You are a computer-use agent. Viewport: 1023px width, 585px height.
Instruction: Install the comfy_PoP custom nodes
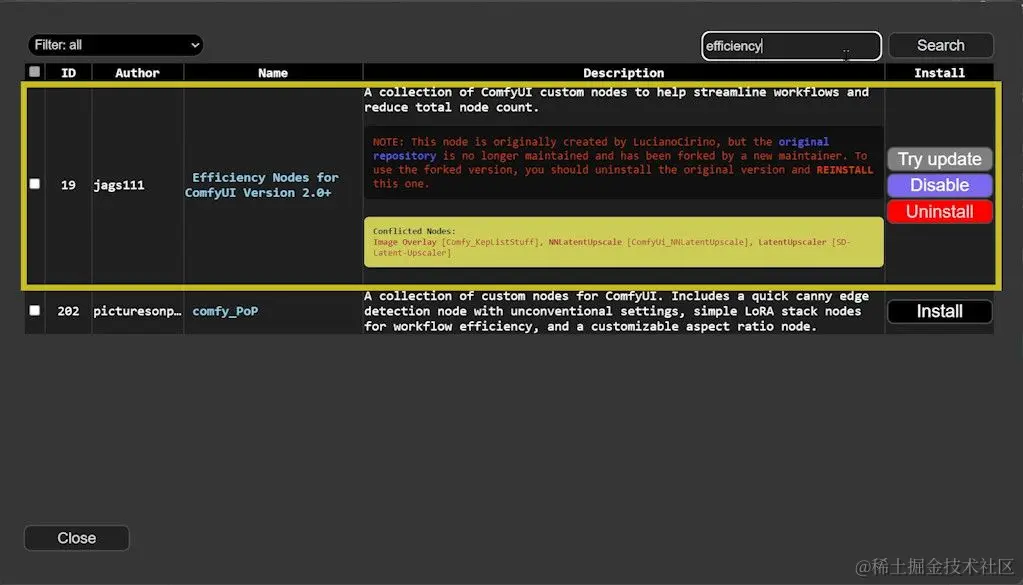[939, 311]
